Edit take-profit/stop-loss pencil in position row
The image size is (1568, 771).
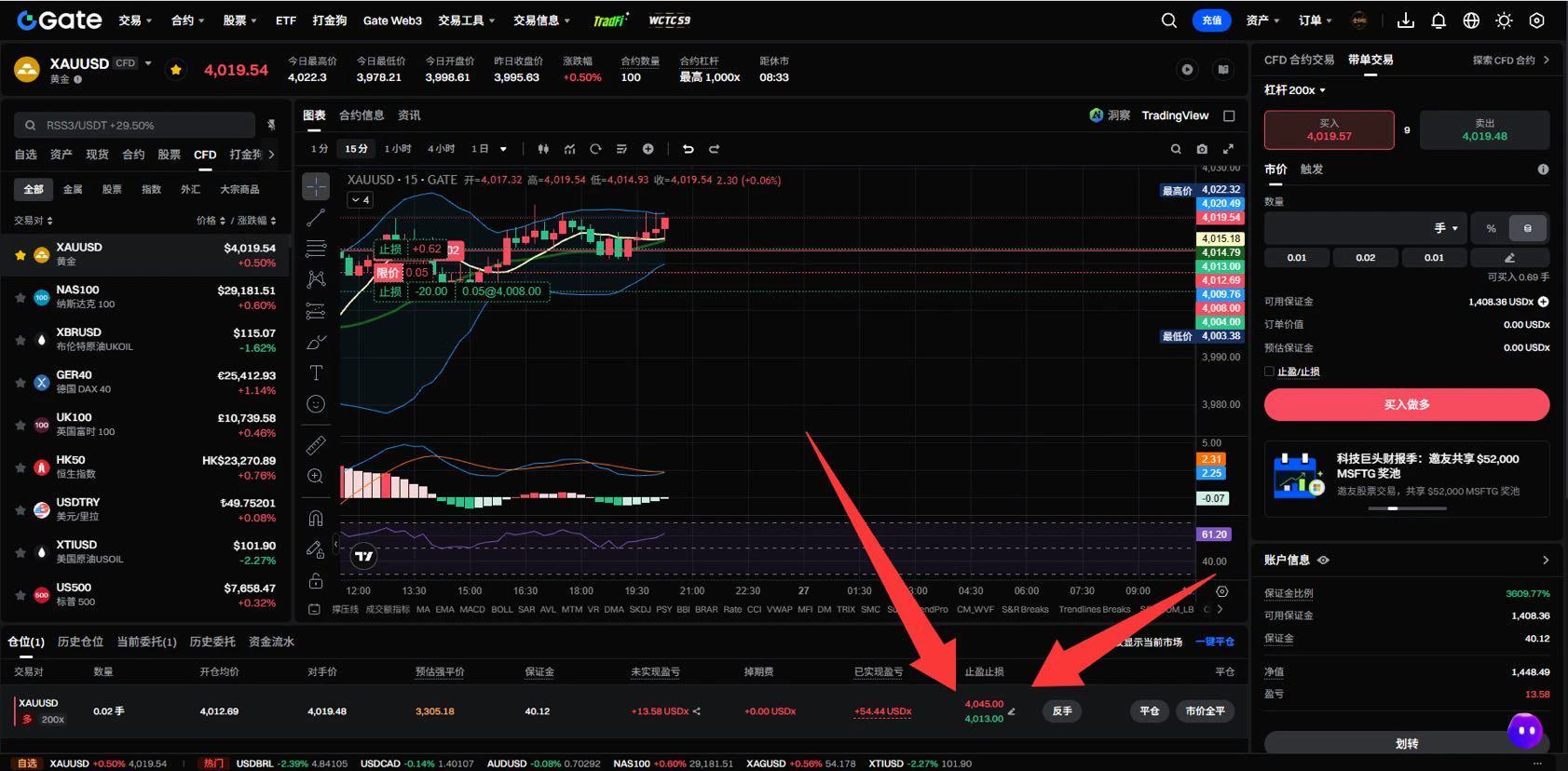[1012, 711]
